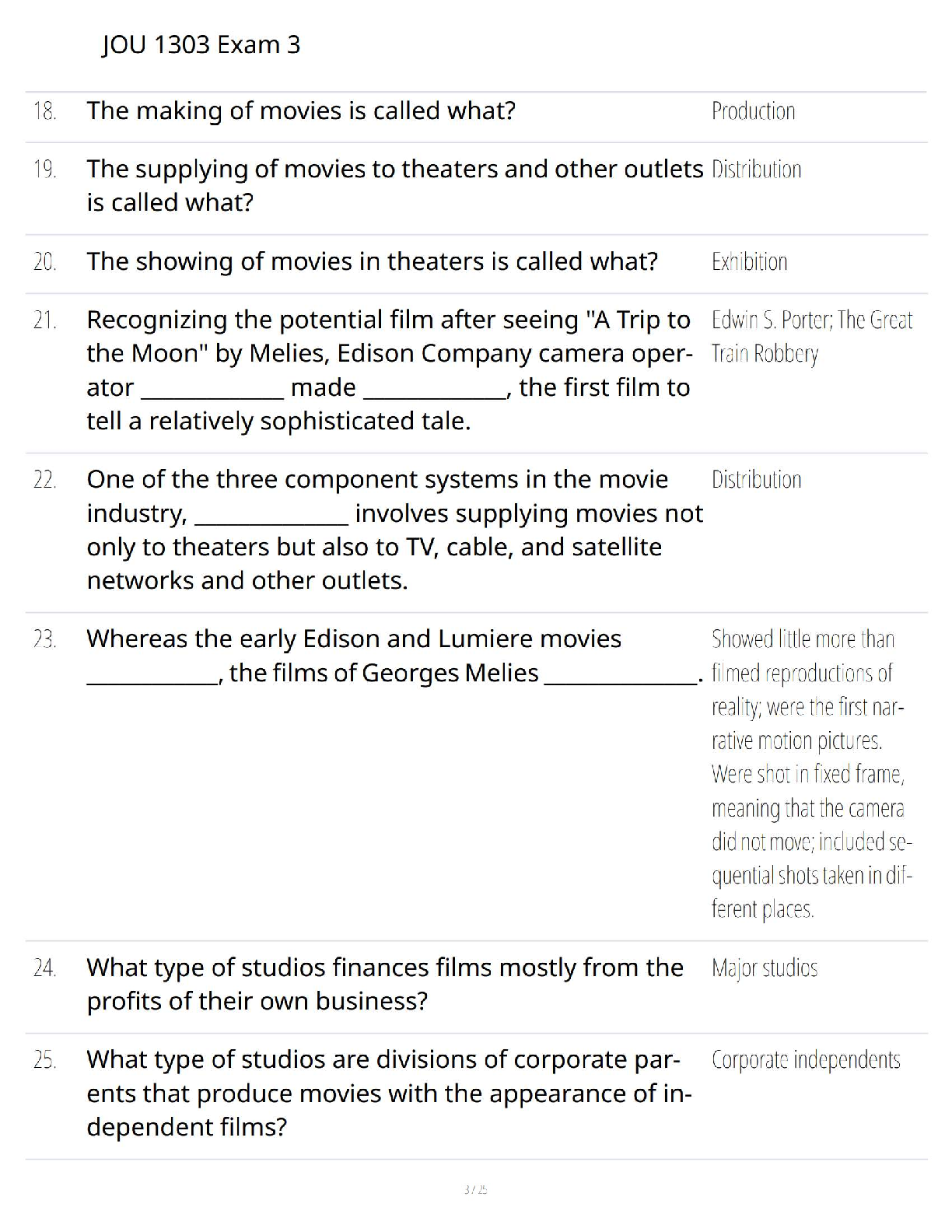
Task: Select question 21 about A Trip to the Moon
Action: click(x=389, y=370)
